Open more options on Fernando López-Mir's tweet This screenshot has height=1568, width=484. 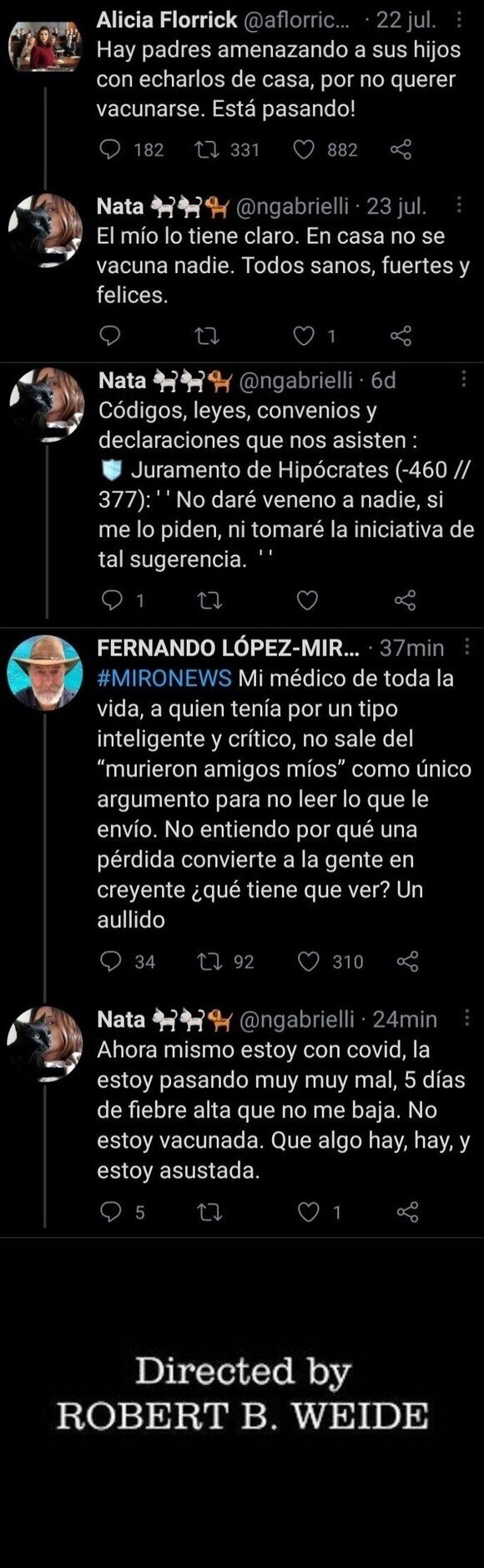click(x=466, y=648)
